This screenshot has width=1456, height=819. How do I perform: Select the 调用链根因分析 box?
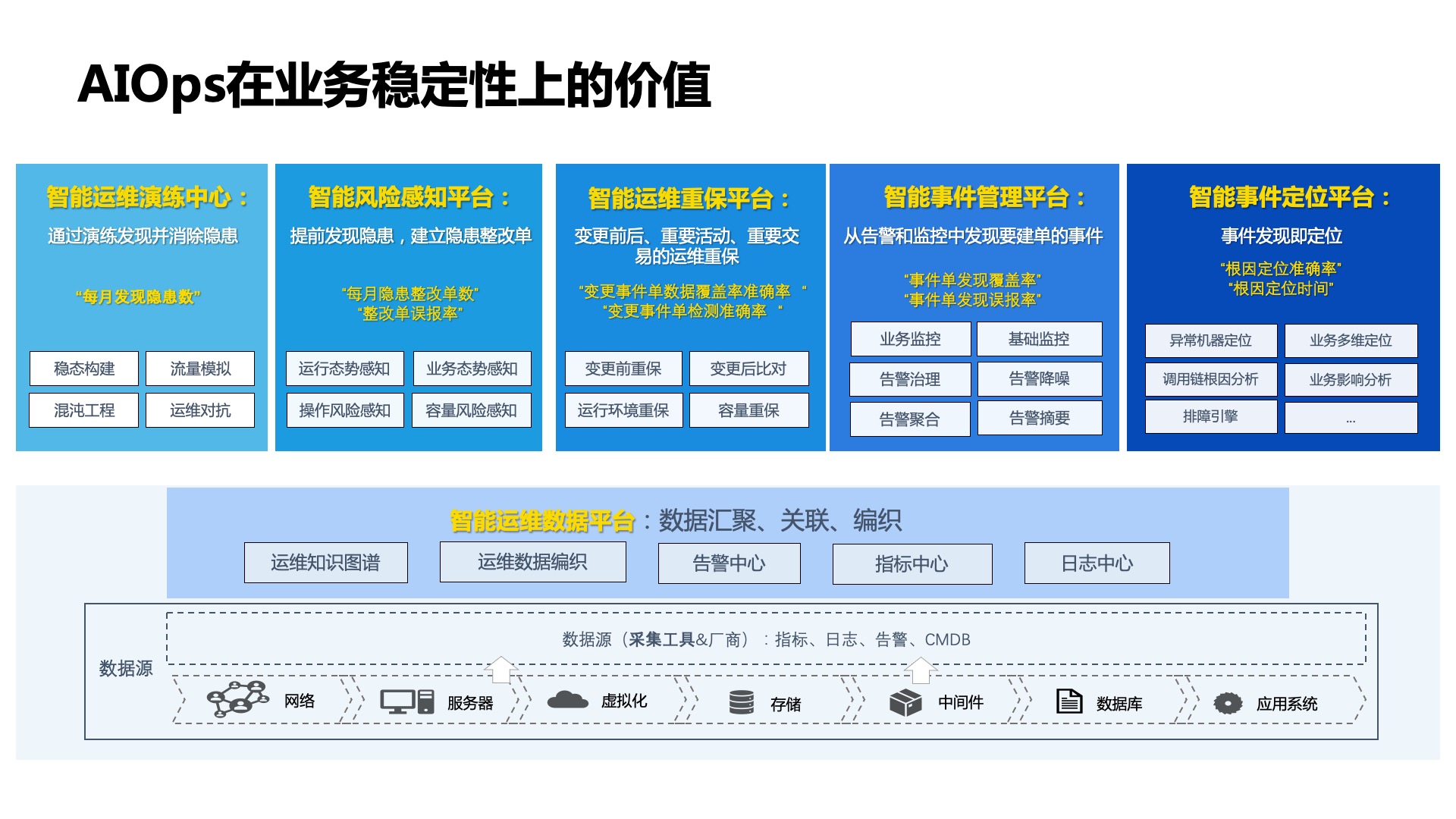(1210, 379)
